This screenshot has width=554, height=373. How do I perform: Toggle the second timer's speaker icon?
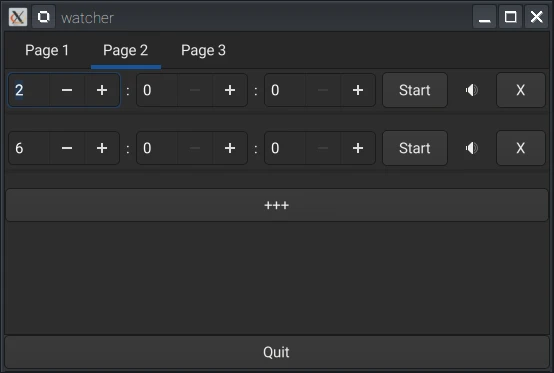pyautogui.click(x=472, y=148)
